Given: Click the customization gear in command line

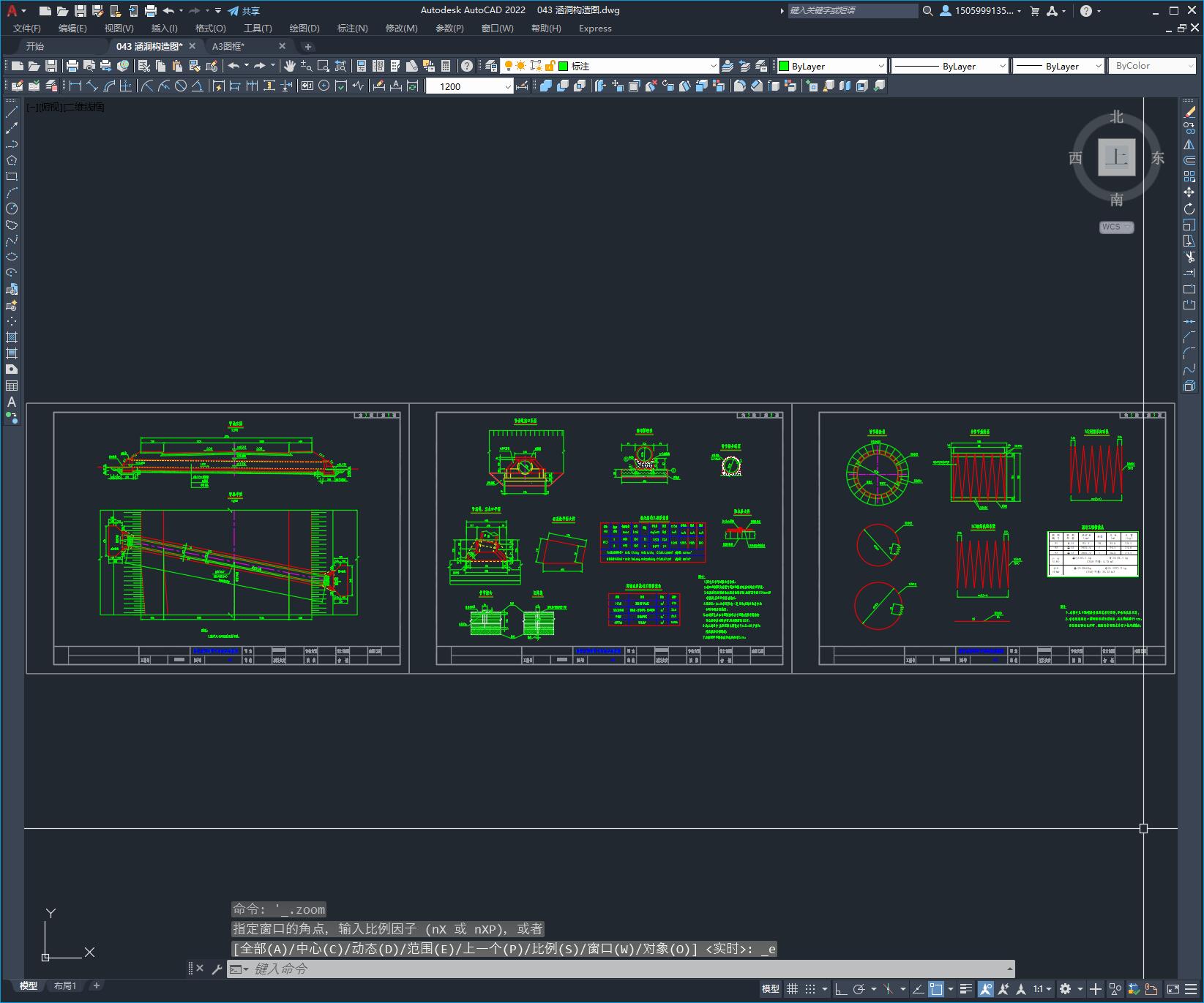Looking at the screenshot, I should (x=217, y=969).
